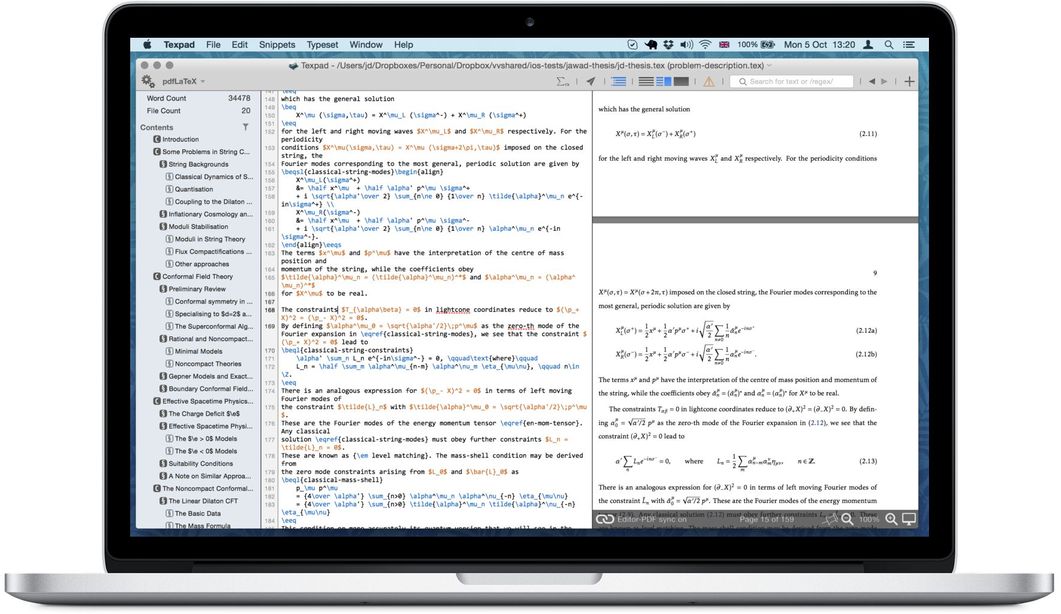Open the File menu

(213, 45)
